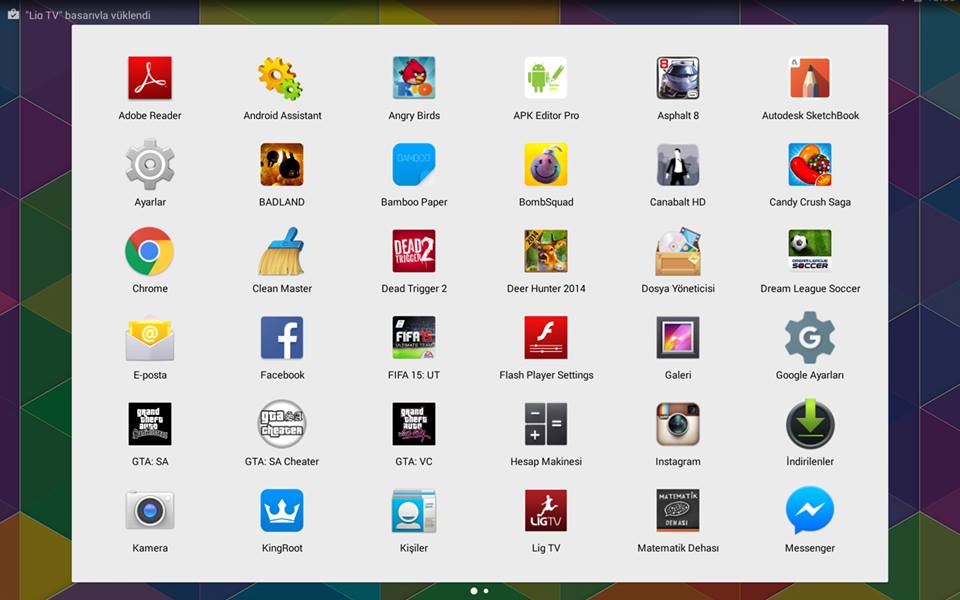Go to second app drawer page dot
Screen dimensions: 960x600
pyautogui.click(x=486, y=591)
